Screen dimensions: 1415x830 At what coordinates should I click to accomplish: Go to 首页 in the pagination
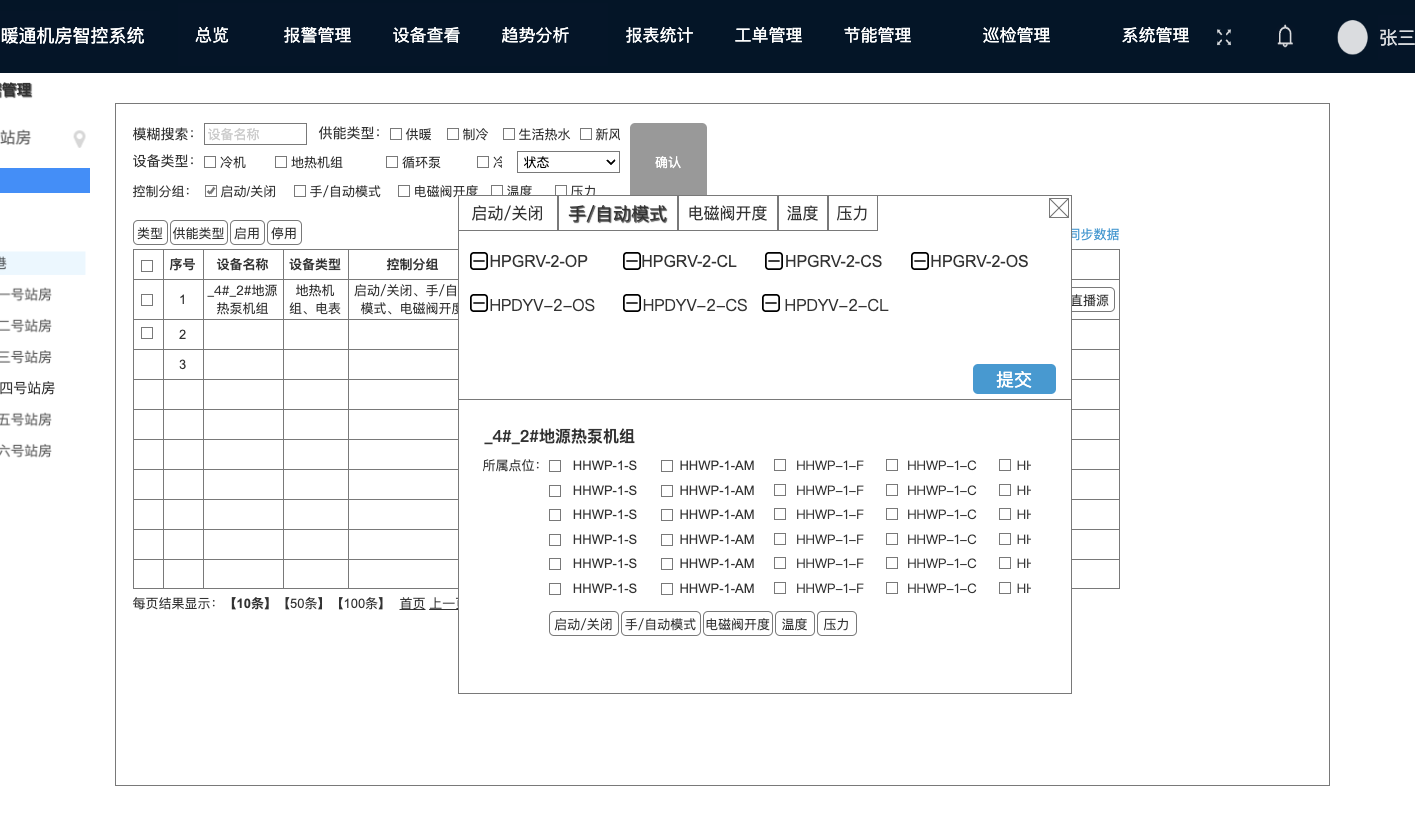click(x=412, y=603)
